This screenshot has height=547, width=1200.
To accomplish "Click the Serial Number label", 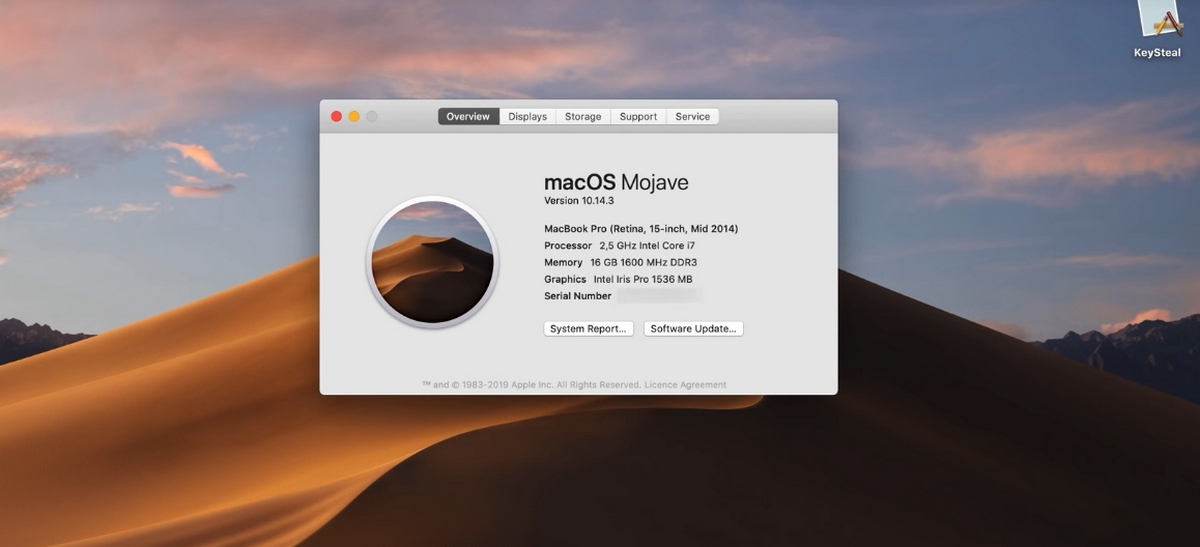I will [578, 297].
